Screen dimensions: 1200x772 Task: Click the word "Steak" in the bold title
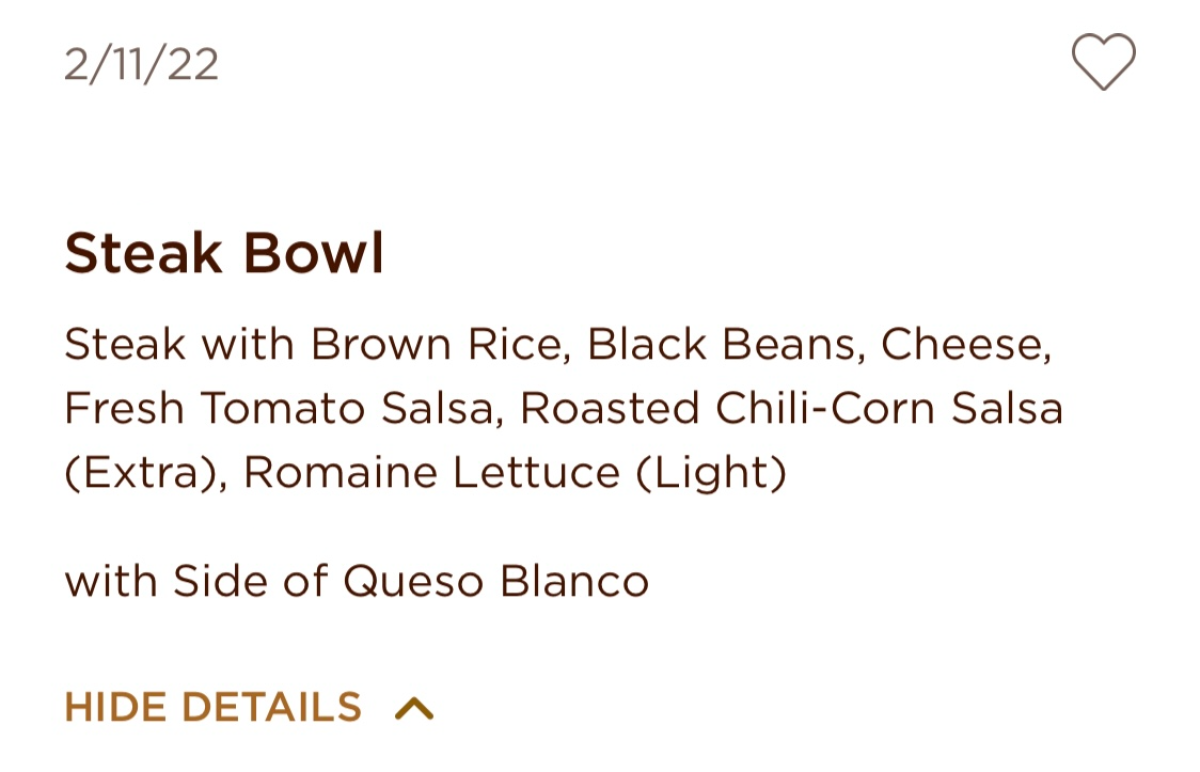coord(143,254)
